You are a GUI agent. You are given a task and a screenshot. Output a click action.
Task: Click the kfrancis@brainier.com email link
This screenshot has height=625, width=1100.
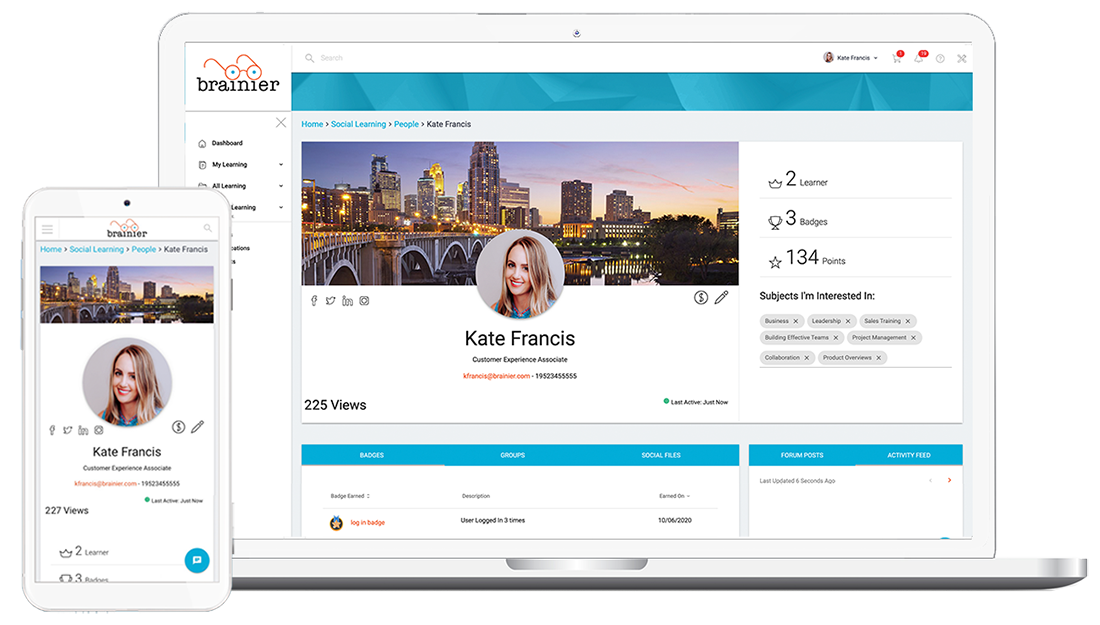click(496, 377)
